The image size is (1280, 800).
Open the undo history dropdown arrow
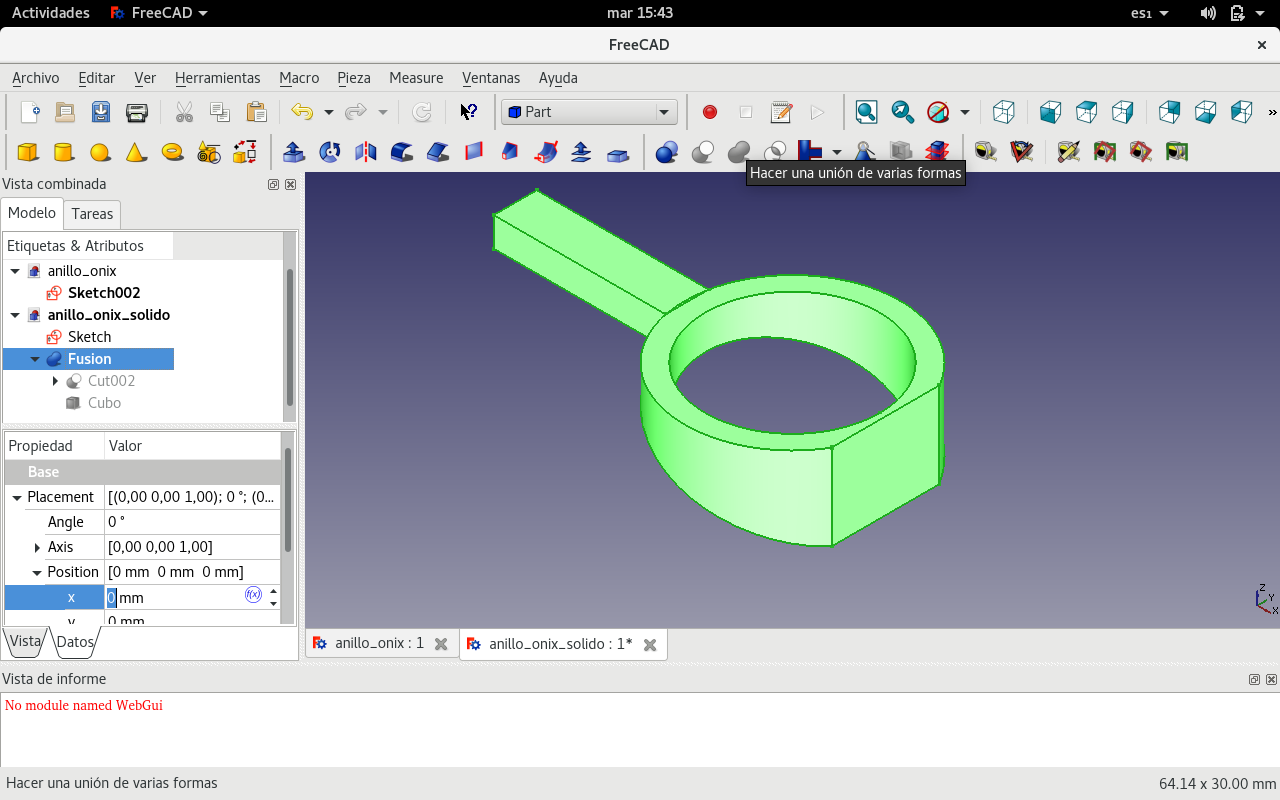pos(329,112)
